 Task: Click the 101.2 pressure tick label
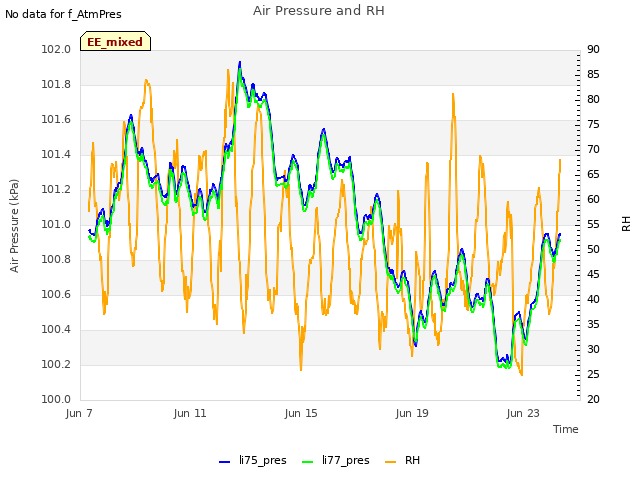(x=56, y=189)
